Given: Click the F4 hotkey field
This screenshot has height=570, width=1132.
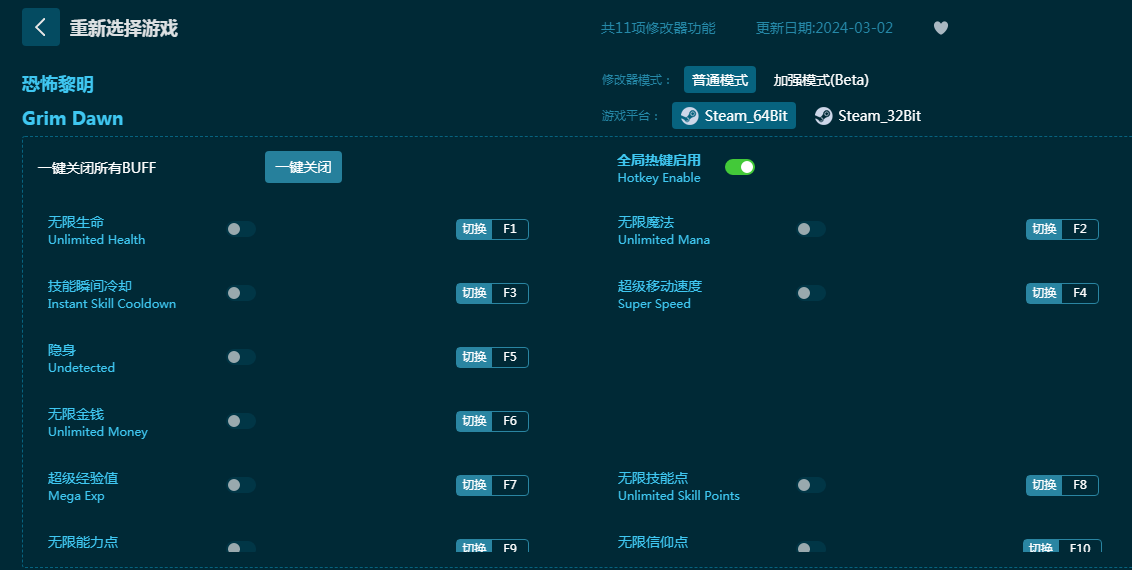Looking at the screenshot, I should click(1080, 293).
